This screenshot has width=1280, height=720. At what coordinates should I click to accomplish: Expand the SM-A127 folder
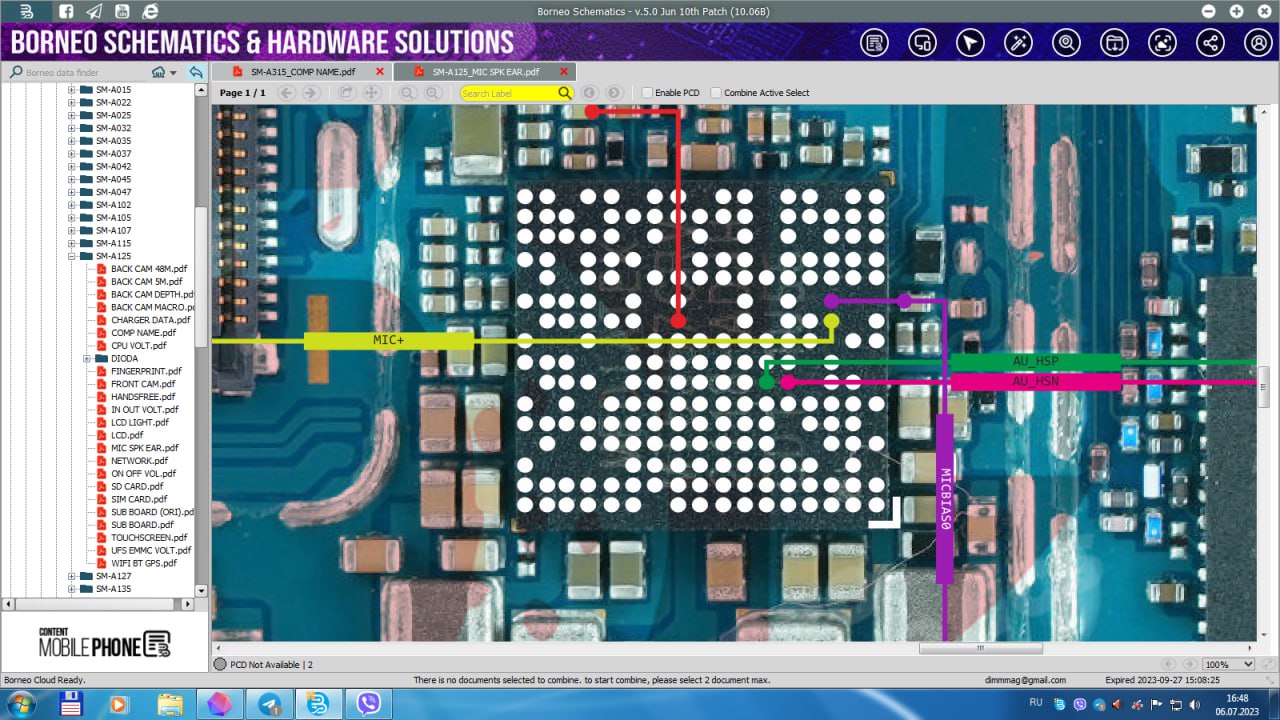pyautogui.click(x=72, y=576)
